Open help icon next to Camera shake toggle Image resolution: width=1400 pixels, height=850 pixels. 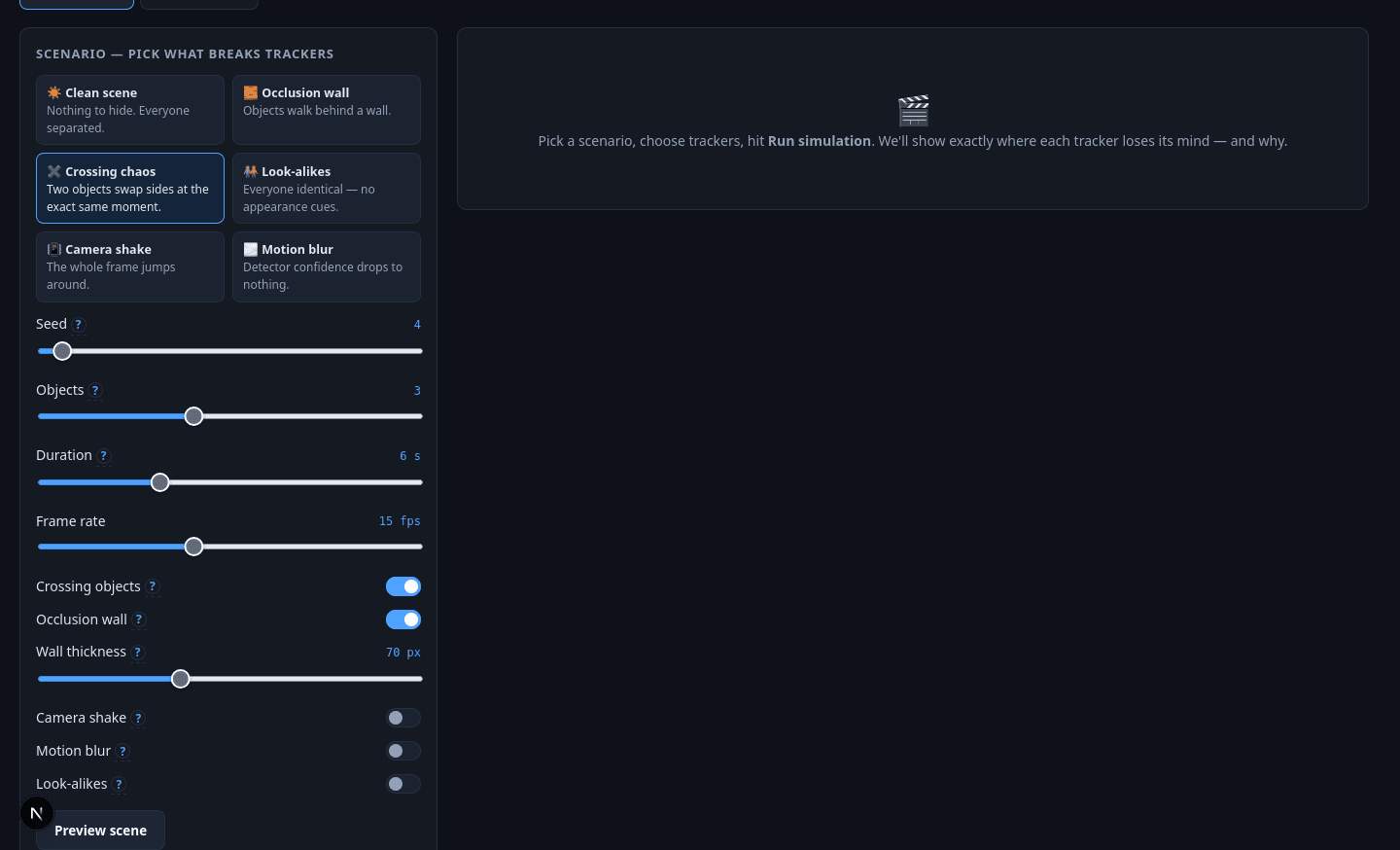[x=138, y=719]
